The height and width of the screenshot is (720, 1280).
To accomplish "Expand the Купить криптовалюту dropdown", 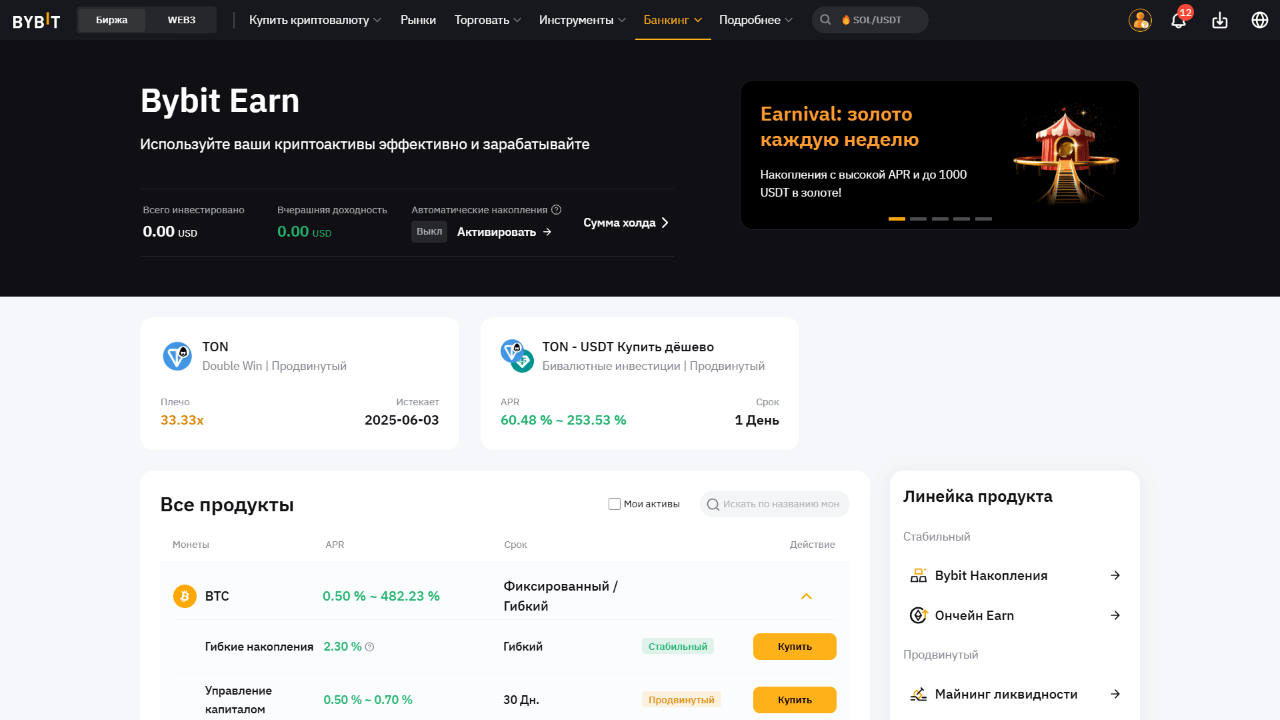I will point(315,20).
